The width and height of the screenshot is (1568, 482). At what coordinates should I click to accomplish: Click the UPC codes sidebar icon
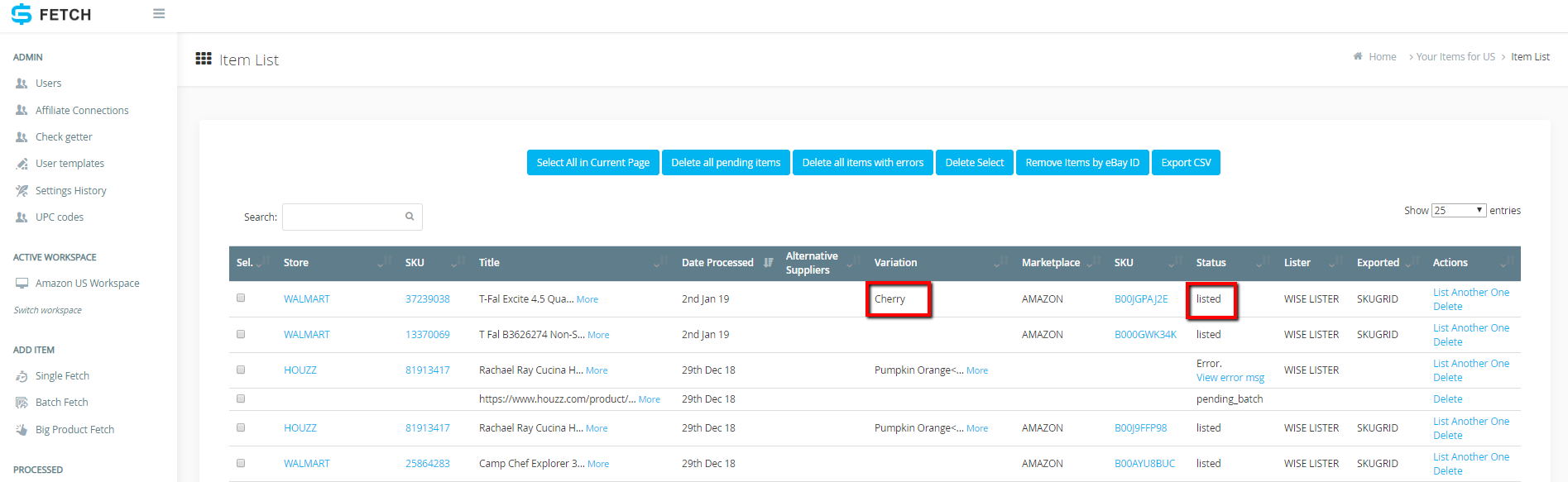(22, 217)
